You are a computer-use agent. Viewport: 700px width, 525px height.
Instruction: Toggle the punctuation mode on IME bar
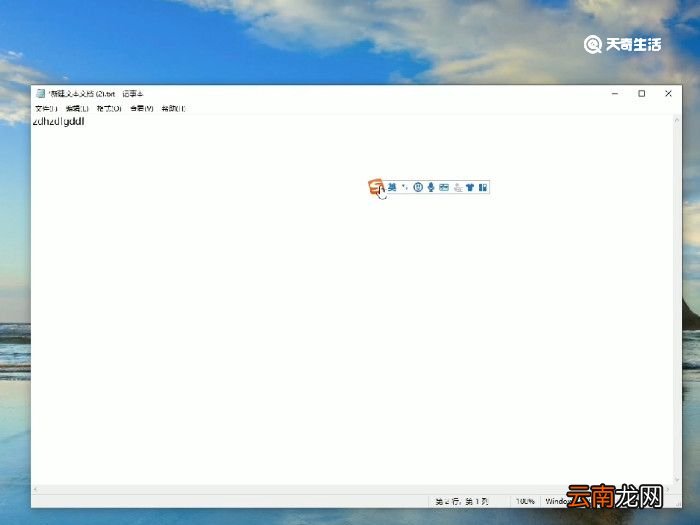[404, 187]
